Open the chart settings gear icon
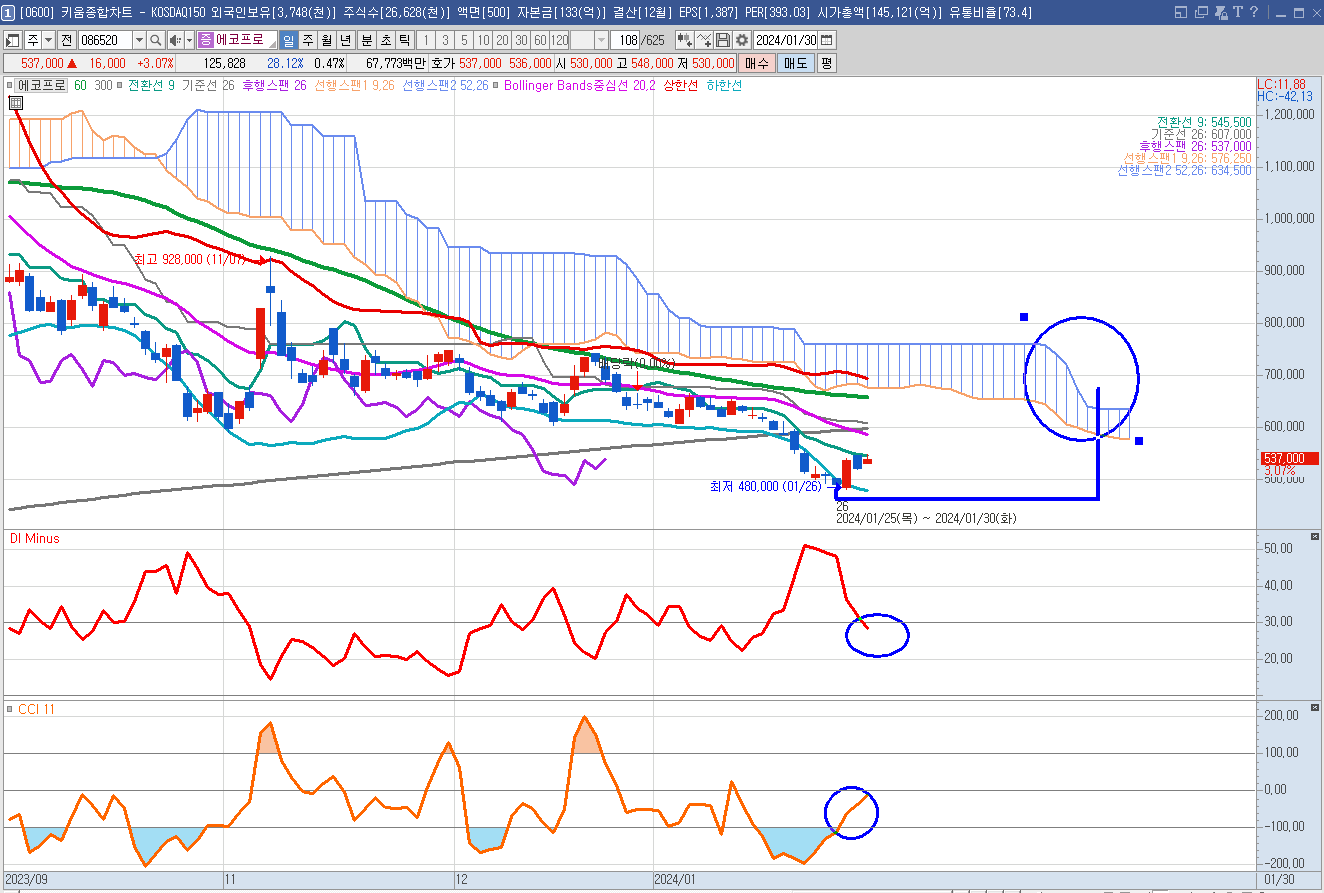Viewport: 1324px width, 893px height. tap(741, 40)
